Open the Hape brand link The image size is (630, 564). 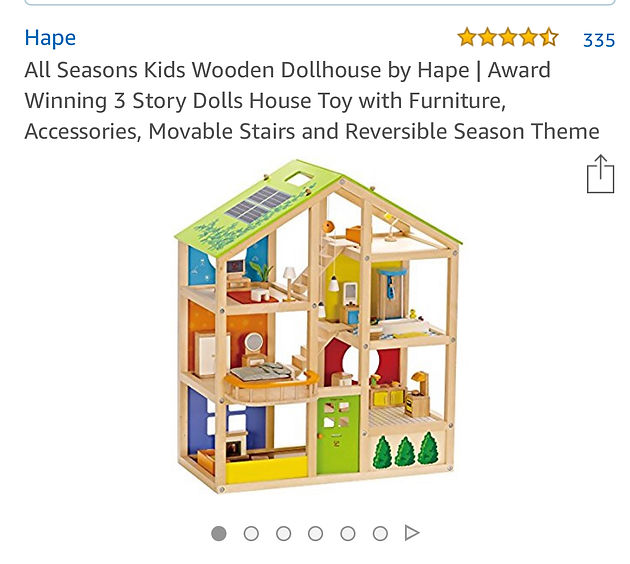click(50, 38)
